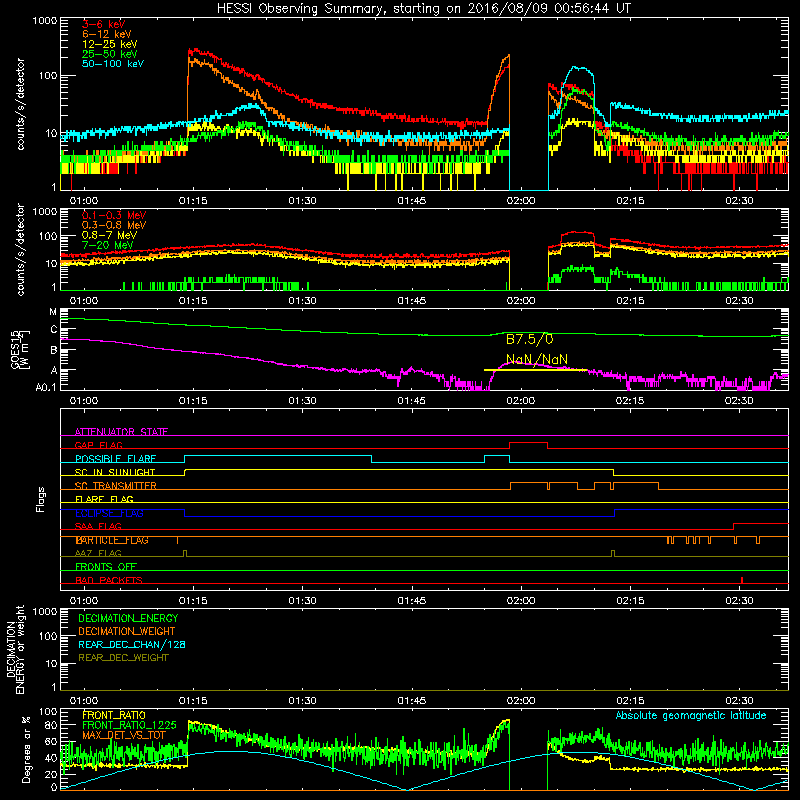Click the Flags vertical axis title
The height and width of the screenshot is (800, 800).
(41, 499)
